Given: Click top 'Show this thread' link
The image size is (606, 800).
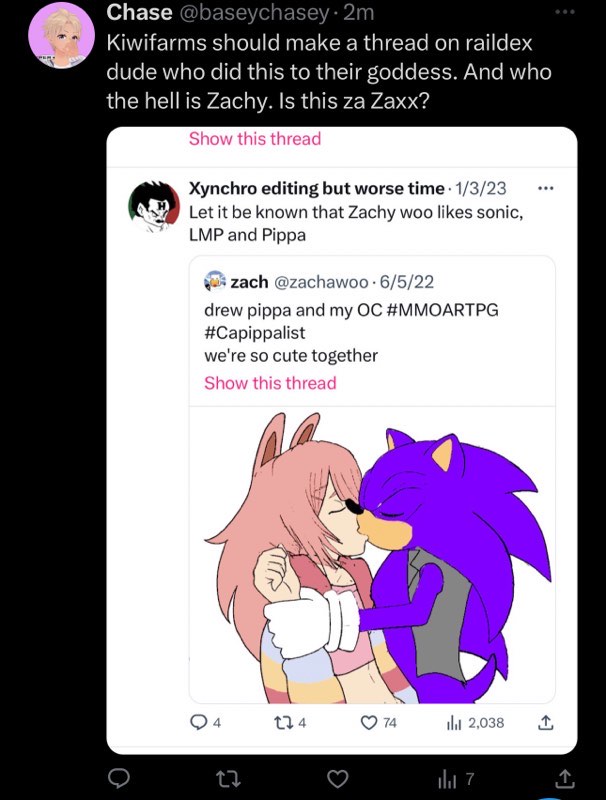Looking at the screenshot, I should pos(255,138).
